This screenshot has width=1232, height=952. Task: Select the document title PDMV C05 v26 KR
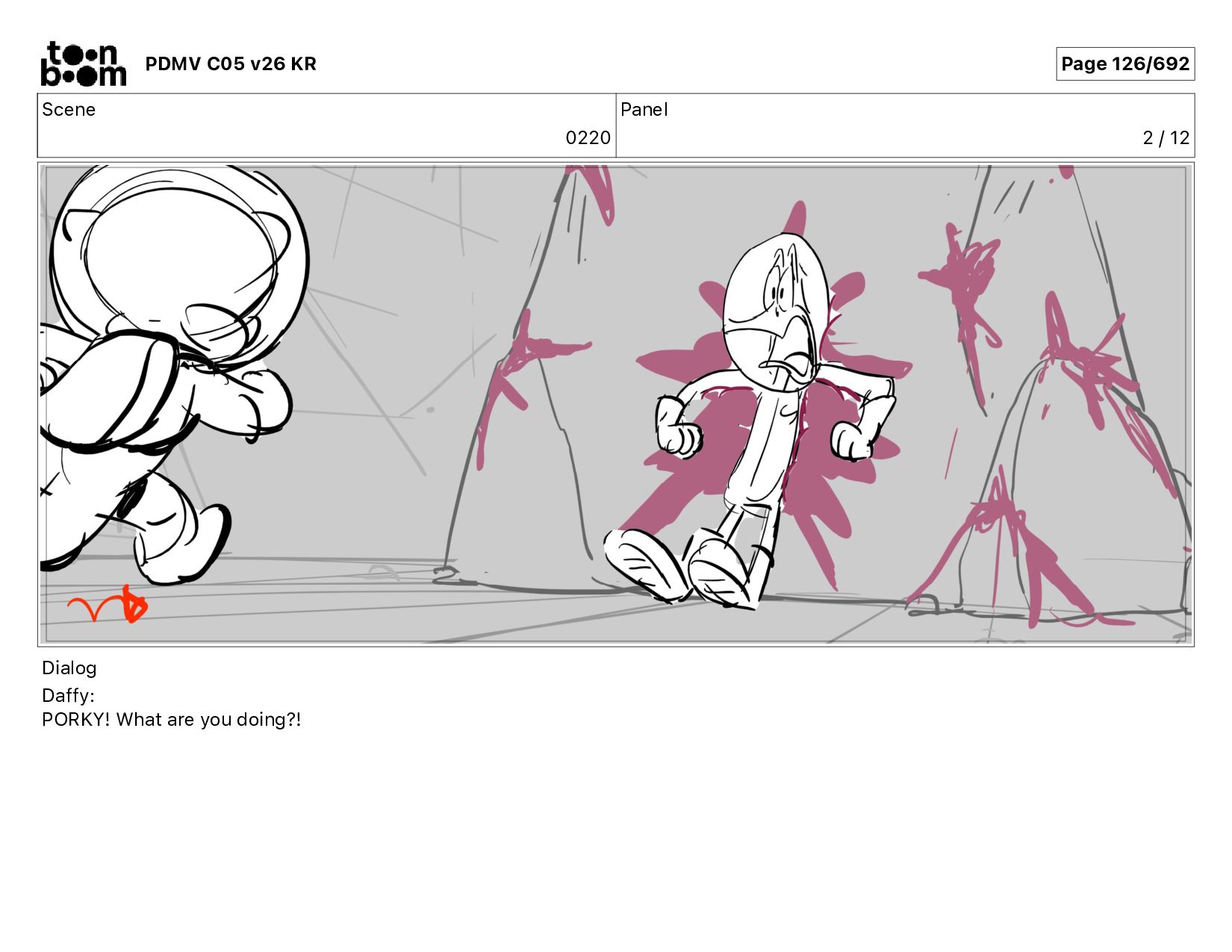231,63
